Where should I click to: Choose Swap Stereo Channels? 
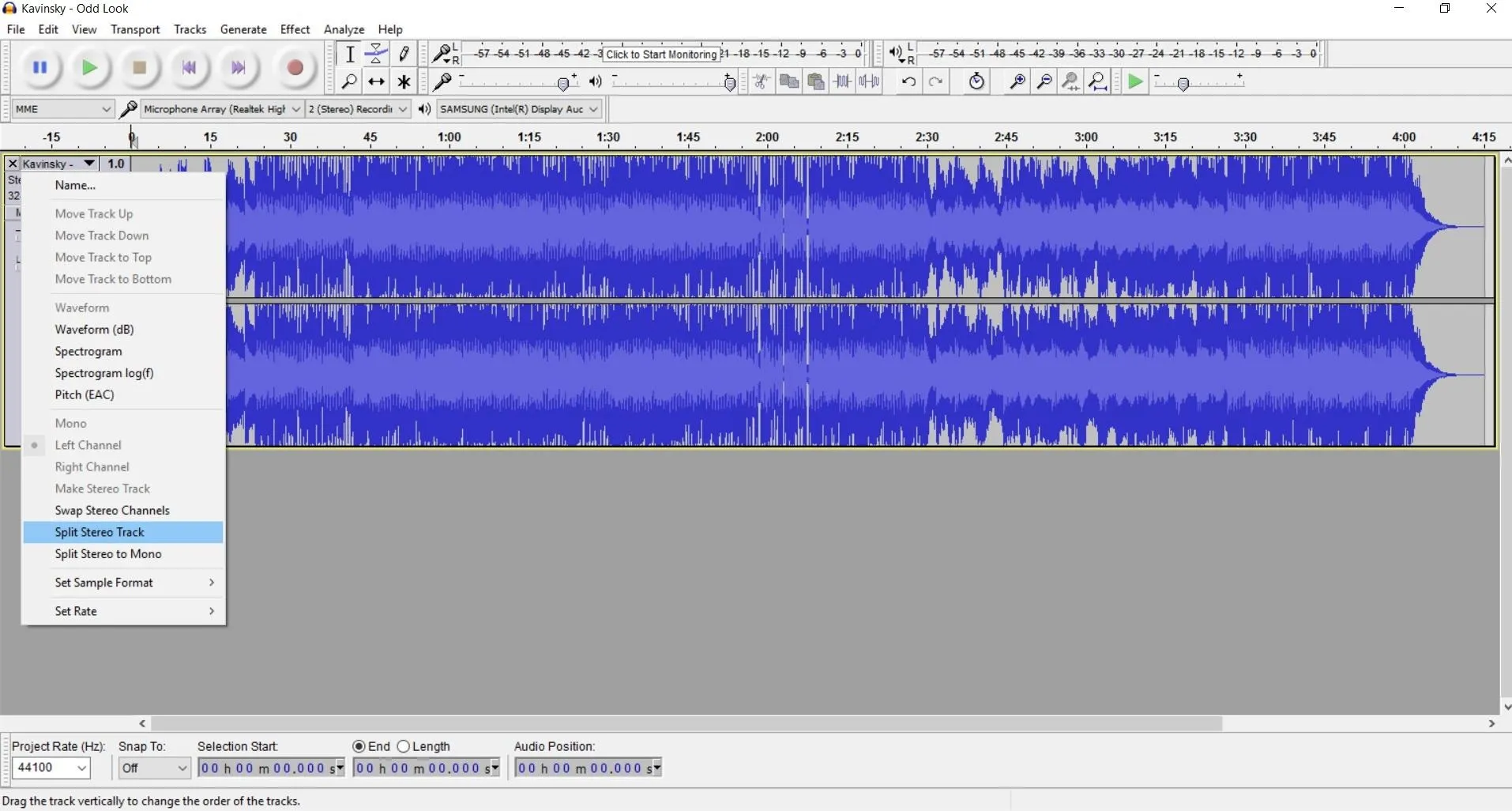pos(124,511)
